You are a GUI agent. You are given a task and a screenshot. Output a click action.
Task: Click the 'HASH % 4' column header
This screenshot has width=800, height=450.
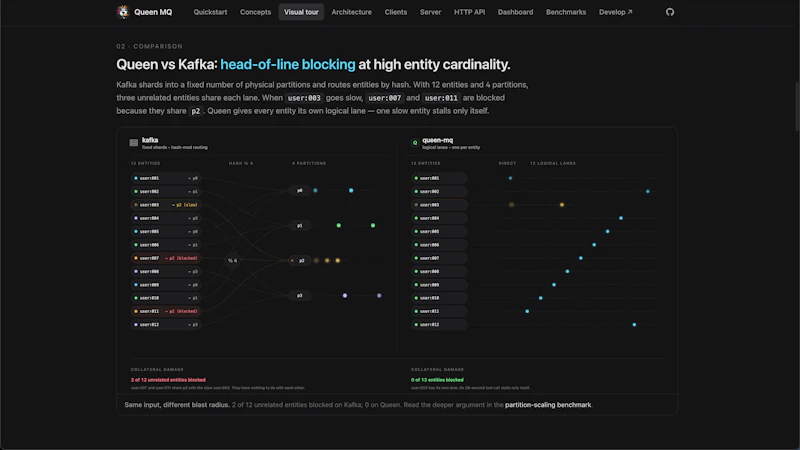pyautogui.click(x=241, y=163)
